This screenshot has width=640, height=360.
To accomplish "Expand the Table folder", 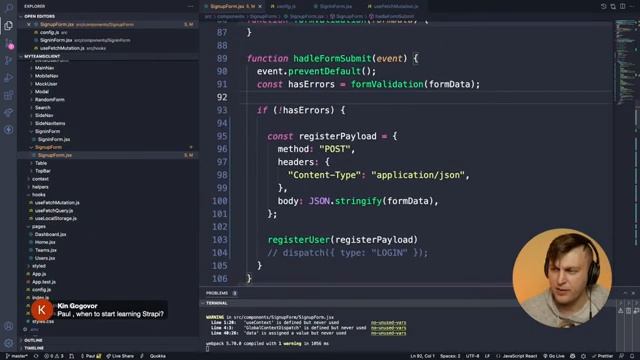I will [41, 163].
